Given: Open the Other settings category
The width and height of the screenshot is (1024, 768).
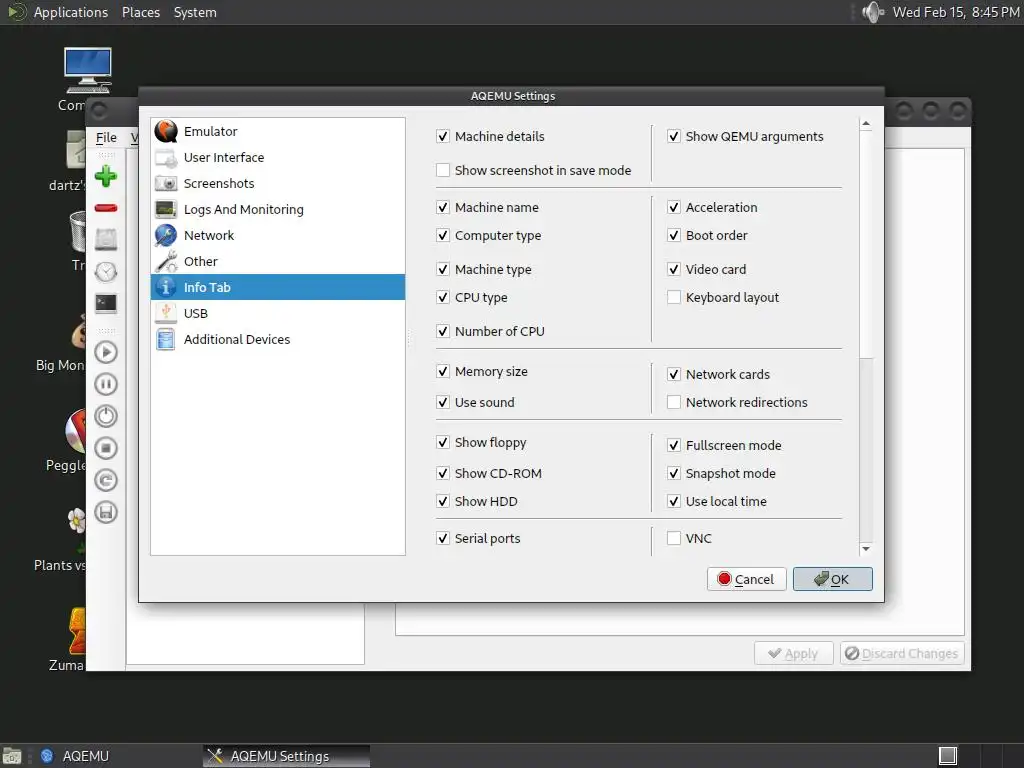Looking at the screenshot, I should (278, 262).
